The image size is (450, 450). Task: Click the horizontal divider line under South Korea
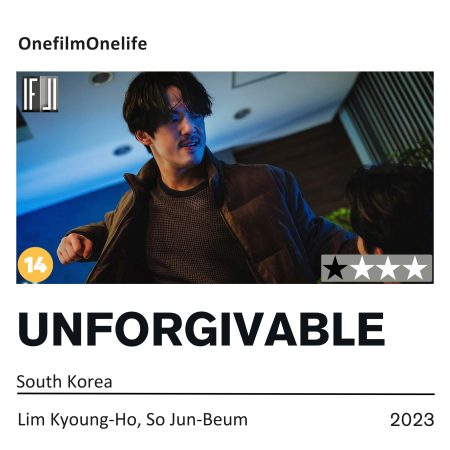226,394
